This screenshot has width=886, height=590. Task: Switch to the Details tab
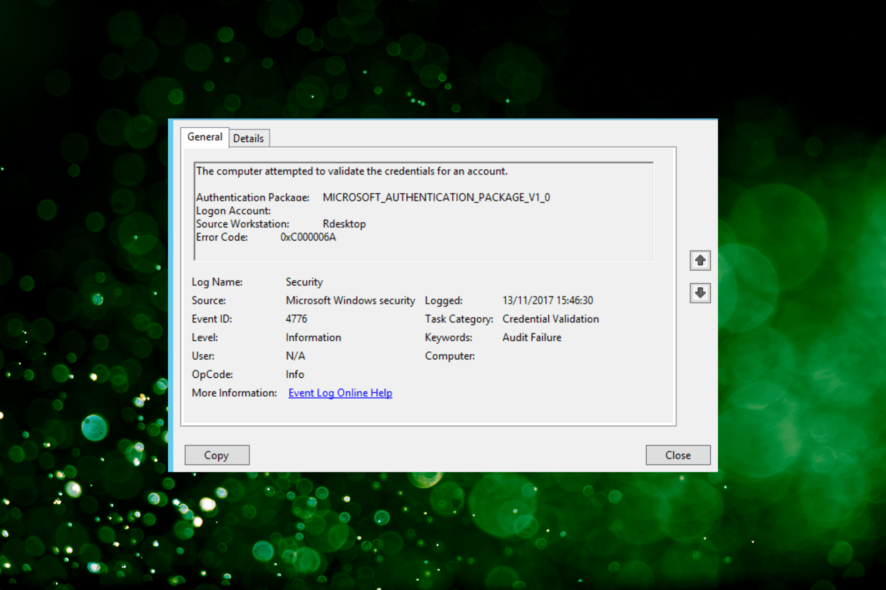(248, 137)
